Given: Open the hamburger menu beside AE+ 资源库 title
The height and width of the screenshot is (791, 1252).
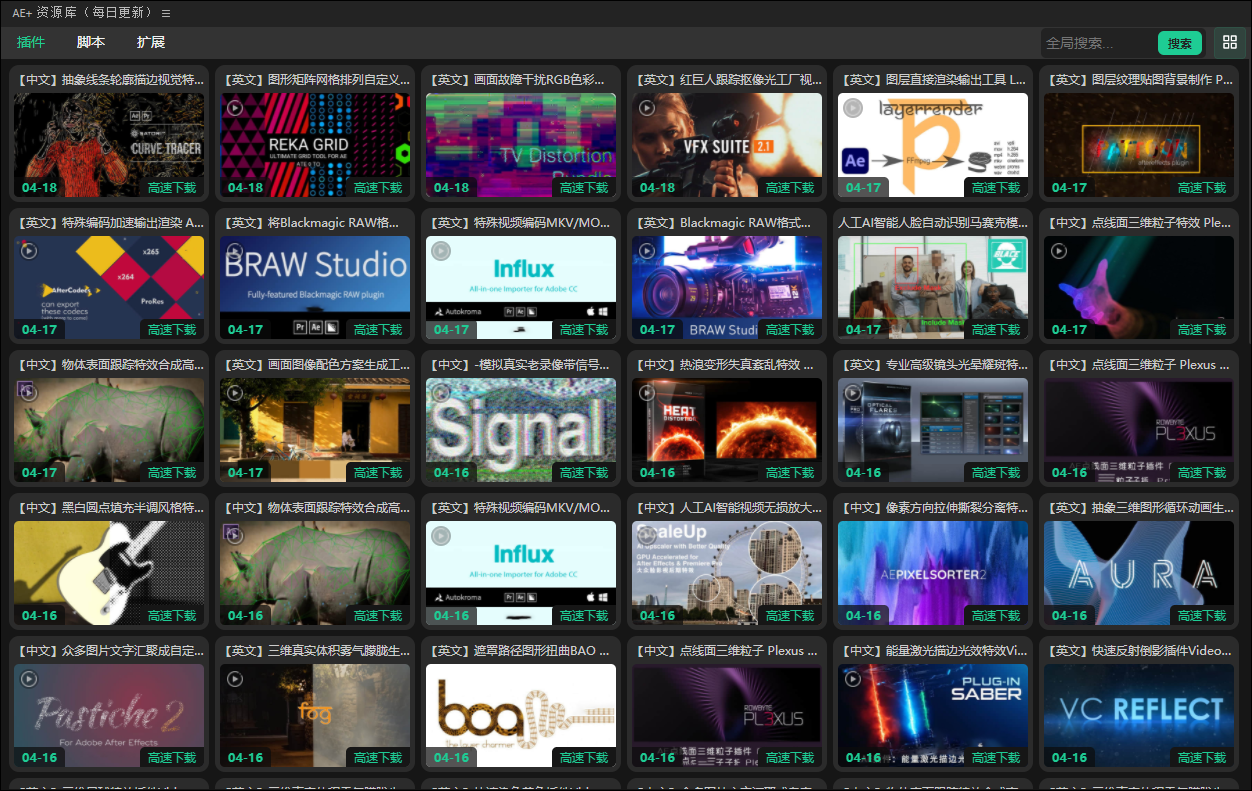Looking at the screenshot, I should (x=166, y=13).
